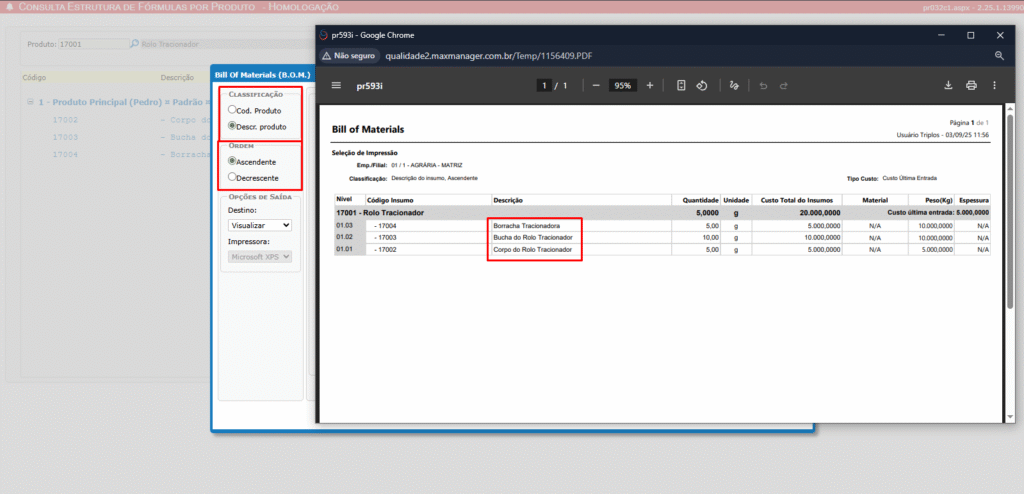Click 'Bill of Materials' PDF title
This screenshot has width=1024, height=494.
[x=368, y=130]
